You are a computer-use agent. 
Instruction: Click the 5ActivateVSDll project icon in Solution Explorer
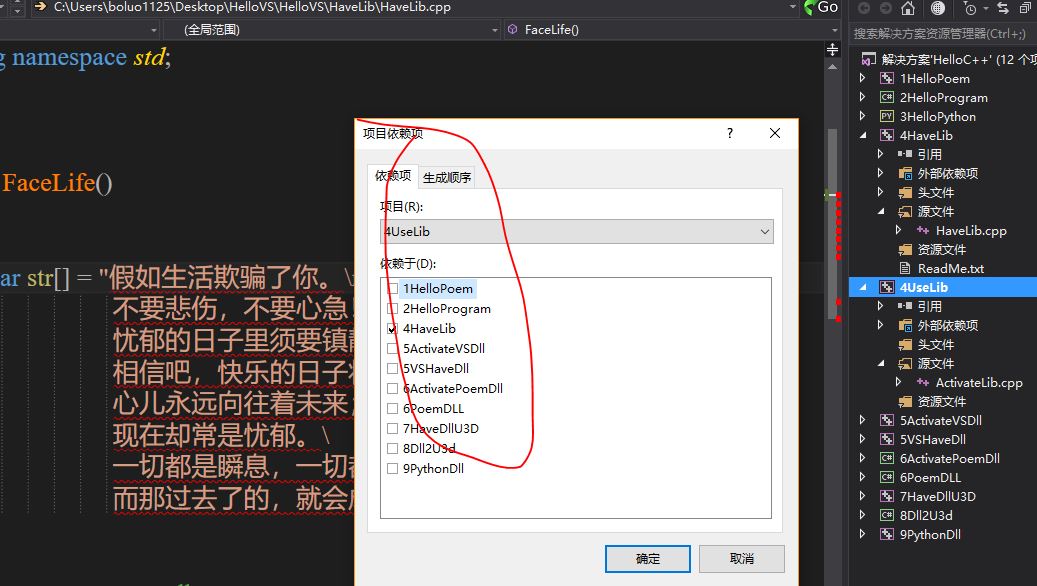tap(887, 421)
